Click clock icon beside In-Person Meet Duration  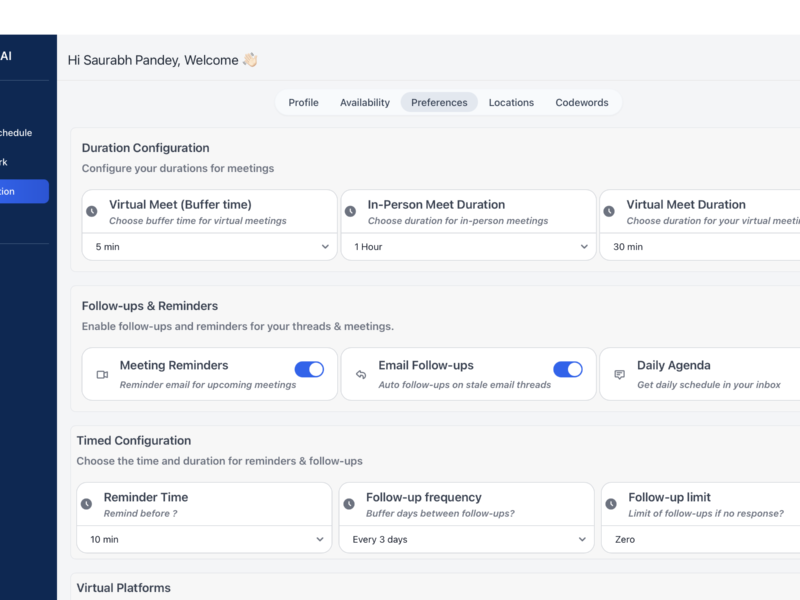350,212
